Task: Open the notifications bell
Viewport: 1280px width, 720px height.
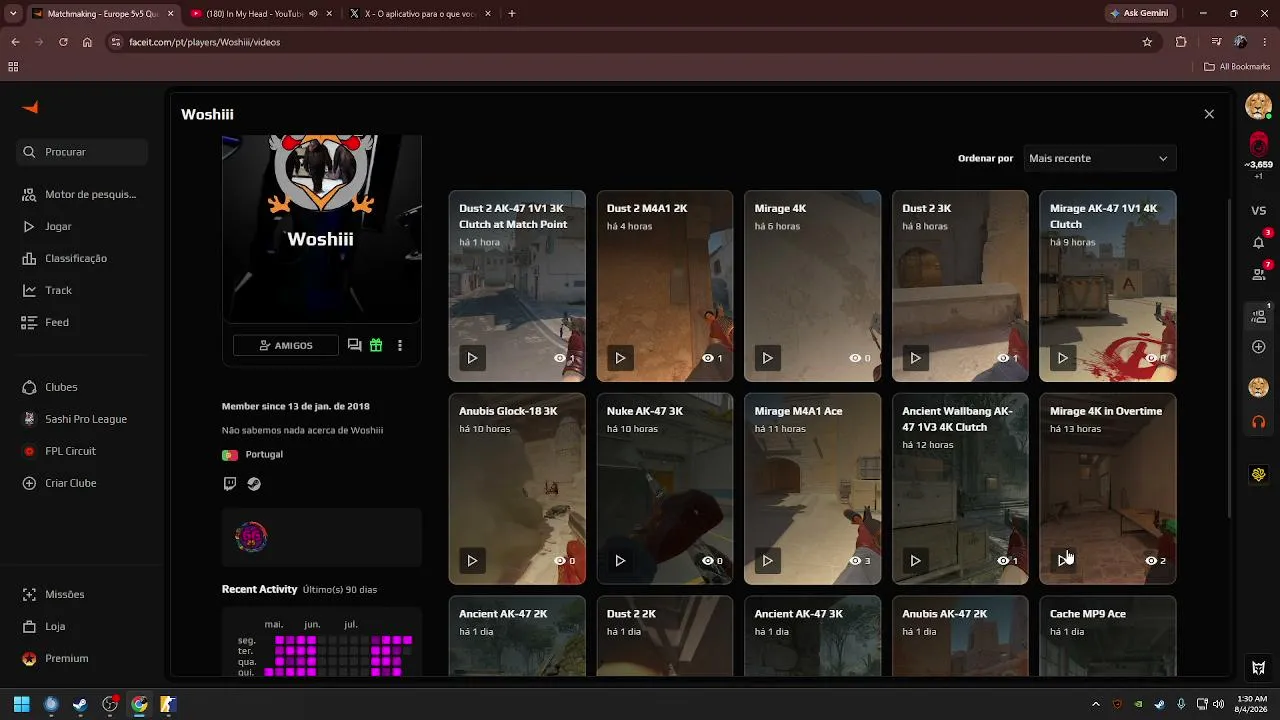Action: click(x=1258, y=242)
